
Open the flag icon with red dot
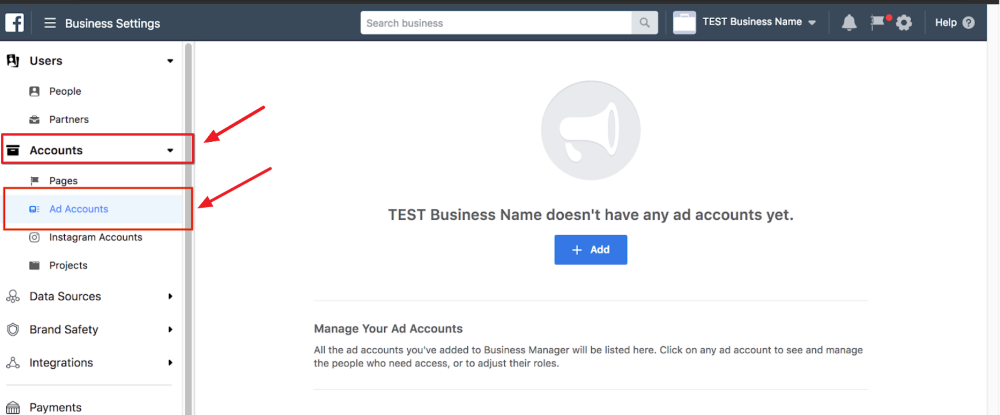[x=879, y=22]
